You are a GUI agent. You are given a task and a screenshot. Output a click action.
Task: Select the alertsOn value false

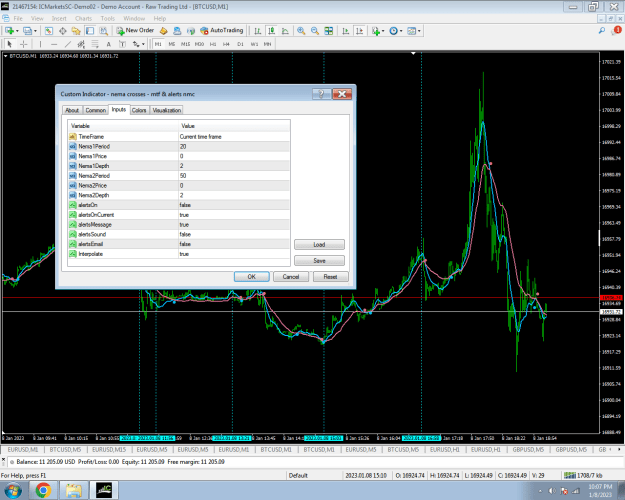click(234, 205)
